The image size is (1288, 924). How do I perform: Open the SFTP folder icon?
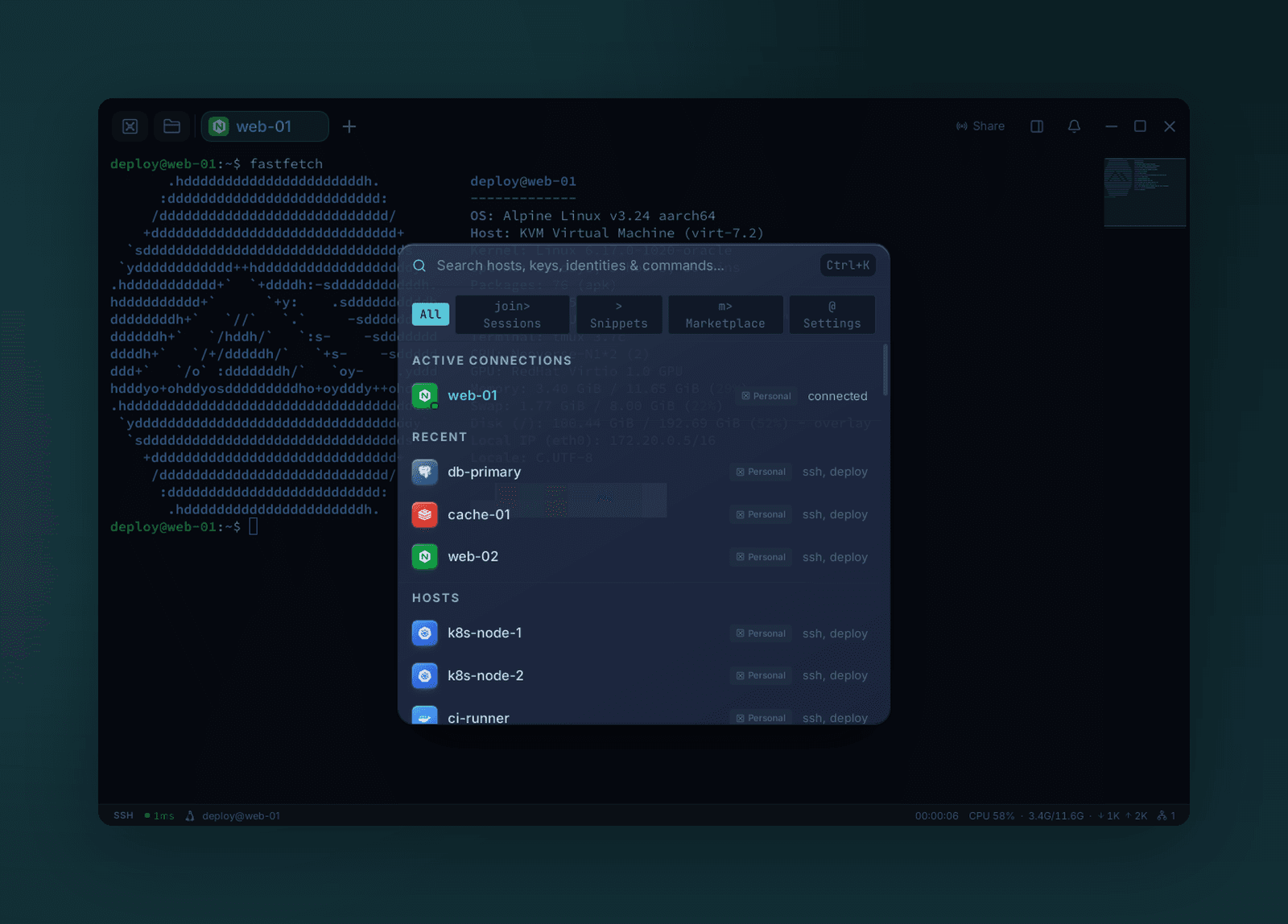tap(171, 126)
